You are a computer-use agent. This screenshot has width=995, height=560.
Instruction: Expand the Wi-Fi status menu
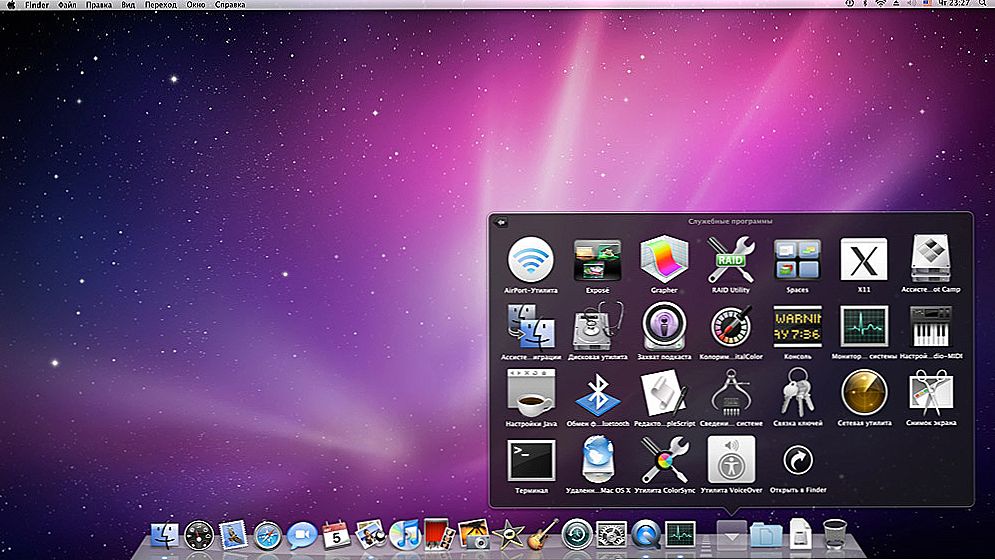click(x=880, y=4)
